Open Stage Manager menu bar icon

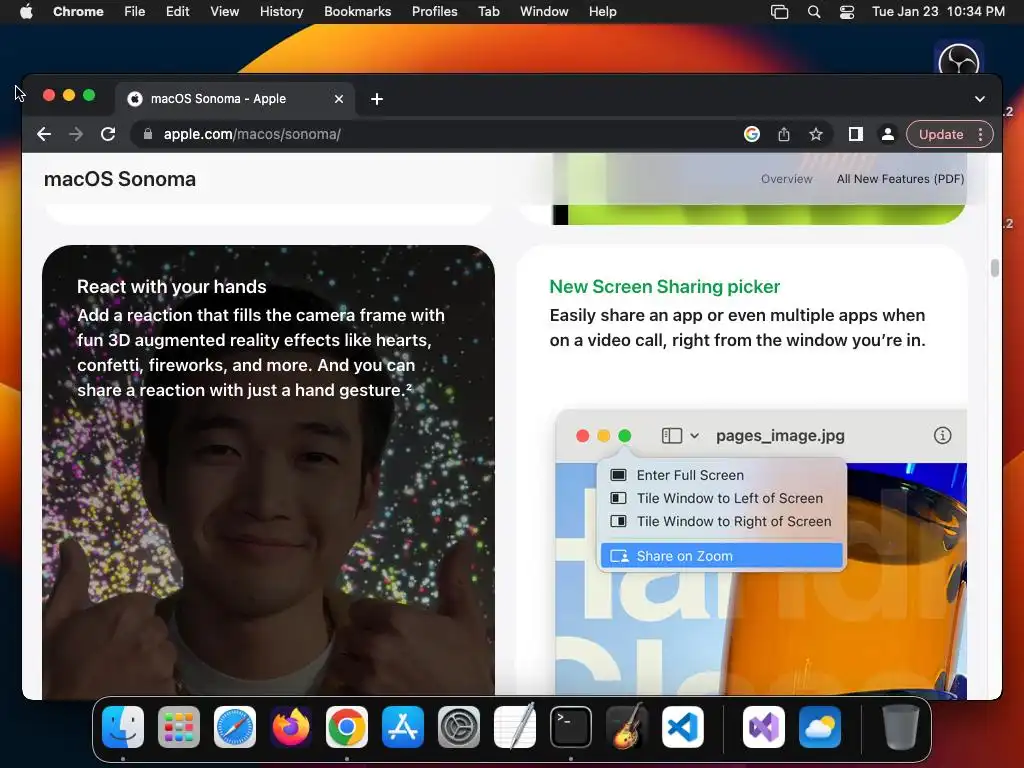pyautogui.click(x=780, y=12)
